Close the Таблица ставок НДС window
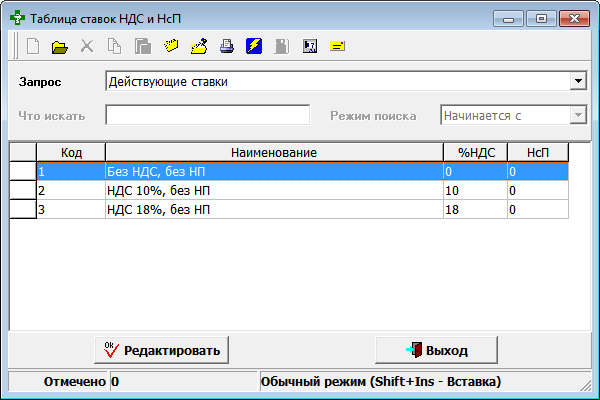Image resolution: width=600 pixels, height=400 pixels. click(x=574, y=19)
